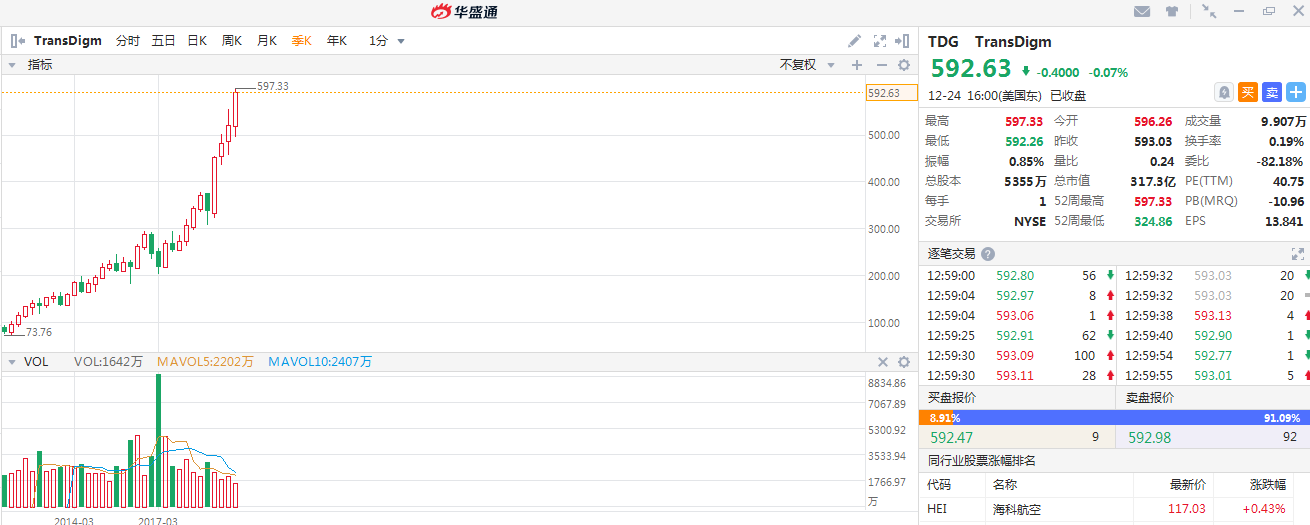Open main chart settings gear
This screenshot has width=1310, height=525.
point(904,65)
